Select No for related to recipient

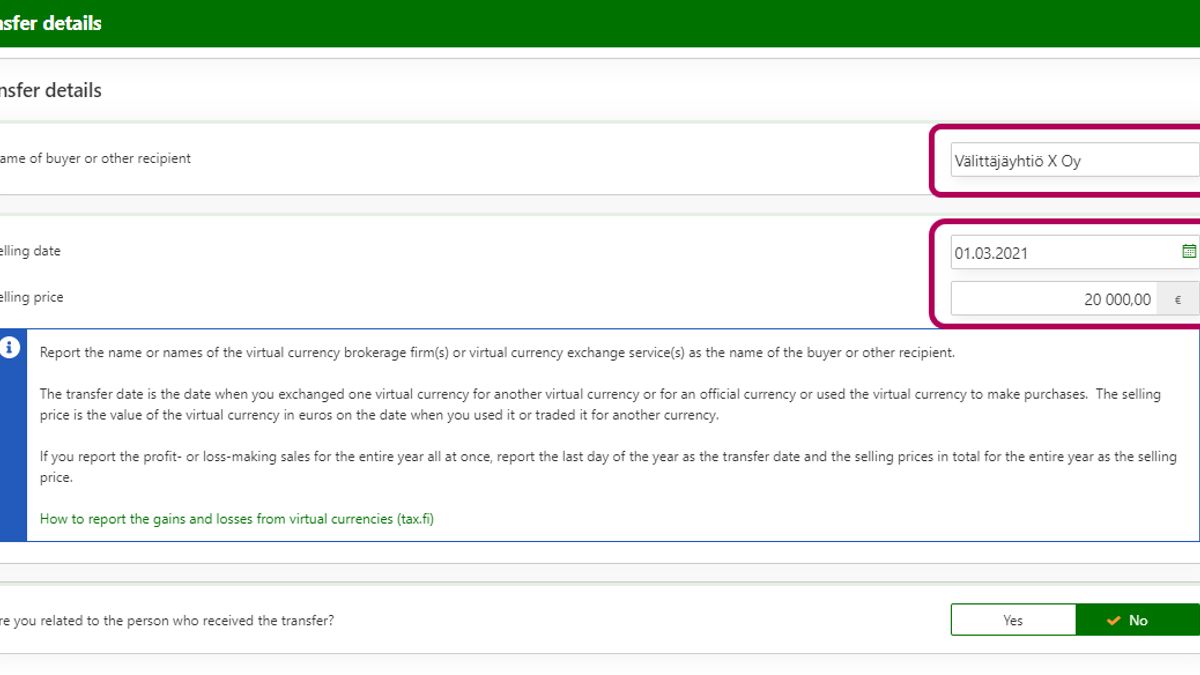(x=1137, y=620)
